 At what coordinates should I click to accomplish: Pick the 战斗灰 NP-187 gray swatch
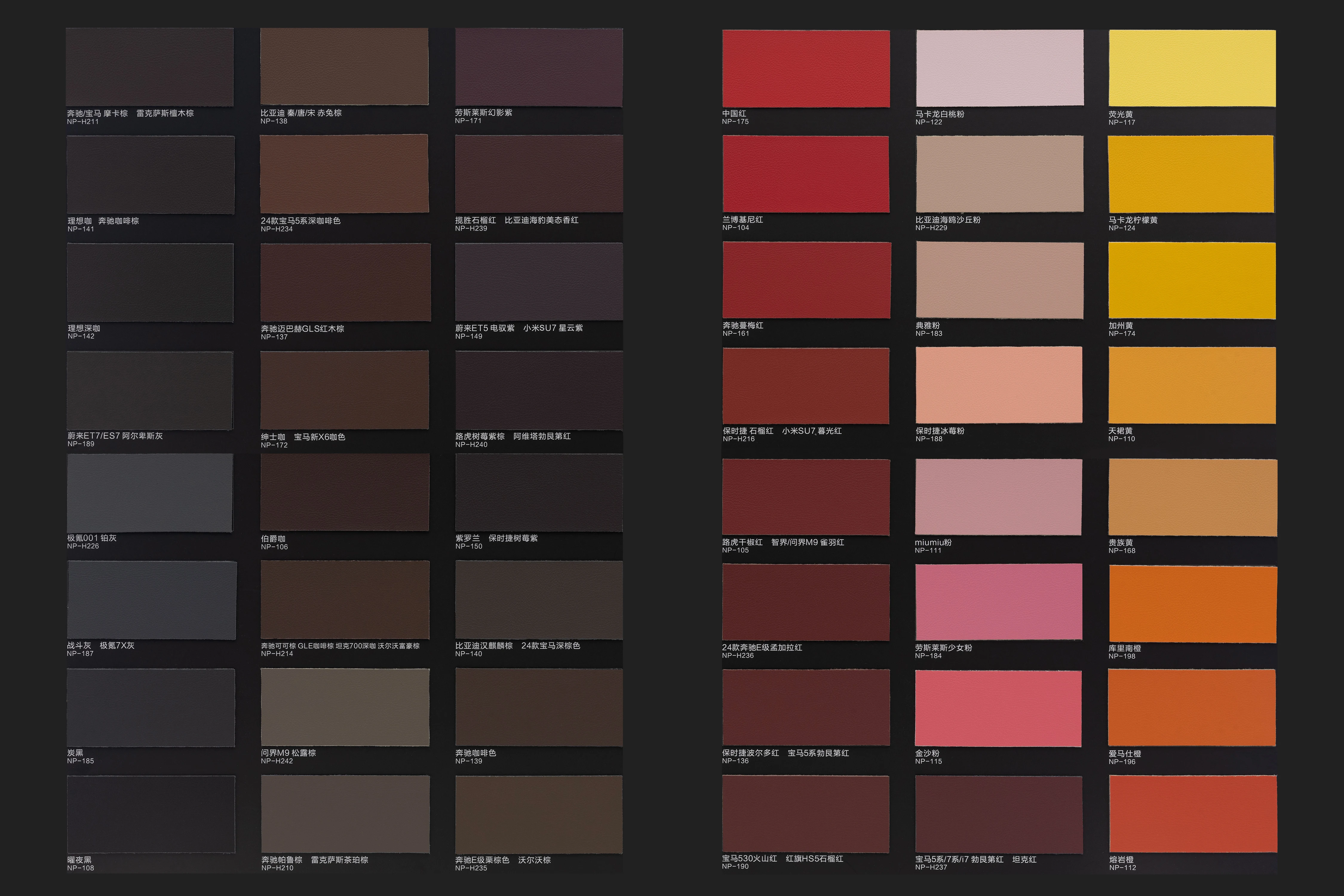pos(151,601)
